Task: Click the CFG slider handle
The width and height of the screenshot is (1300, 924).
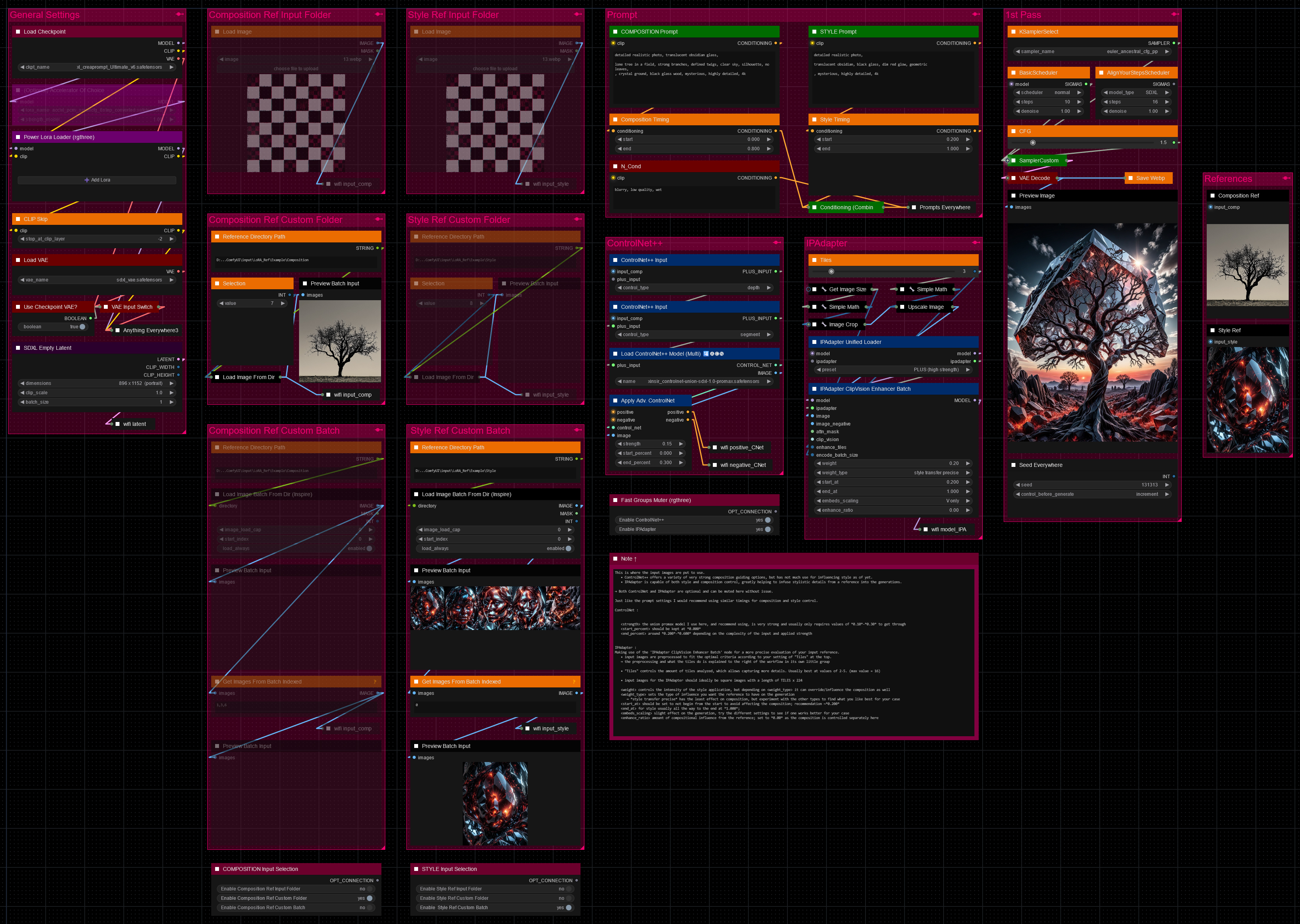Action: point(1033,143)
